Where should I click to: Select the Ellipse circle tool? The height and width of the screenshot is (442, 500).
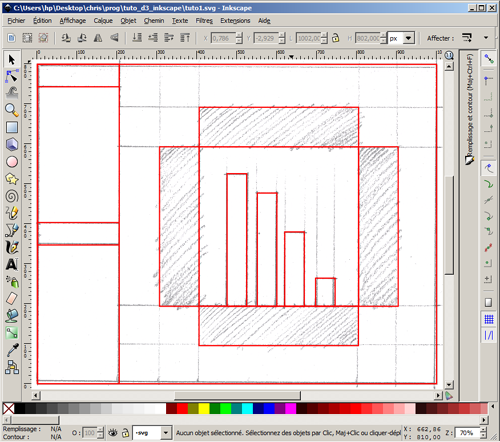pos(12,162)
